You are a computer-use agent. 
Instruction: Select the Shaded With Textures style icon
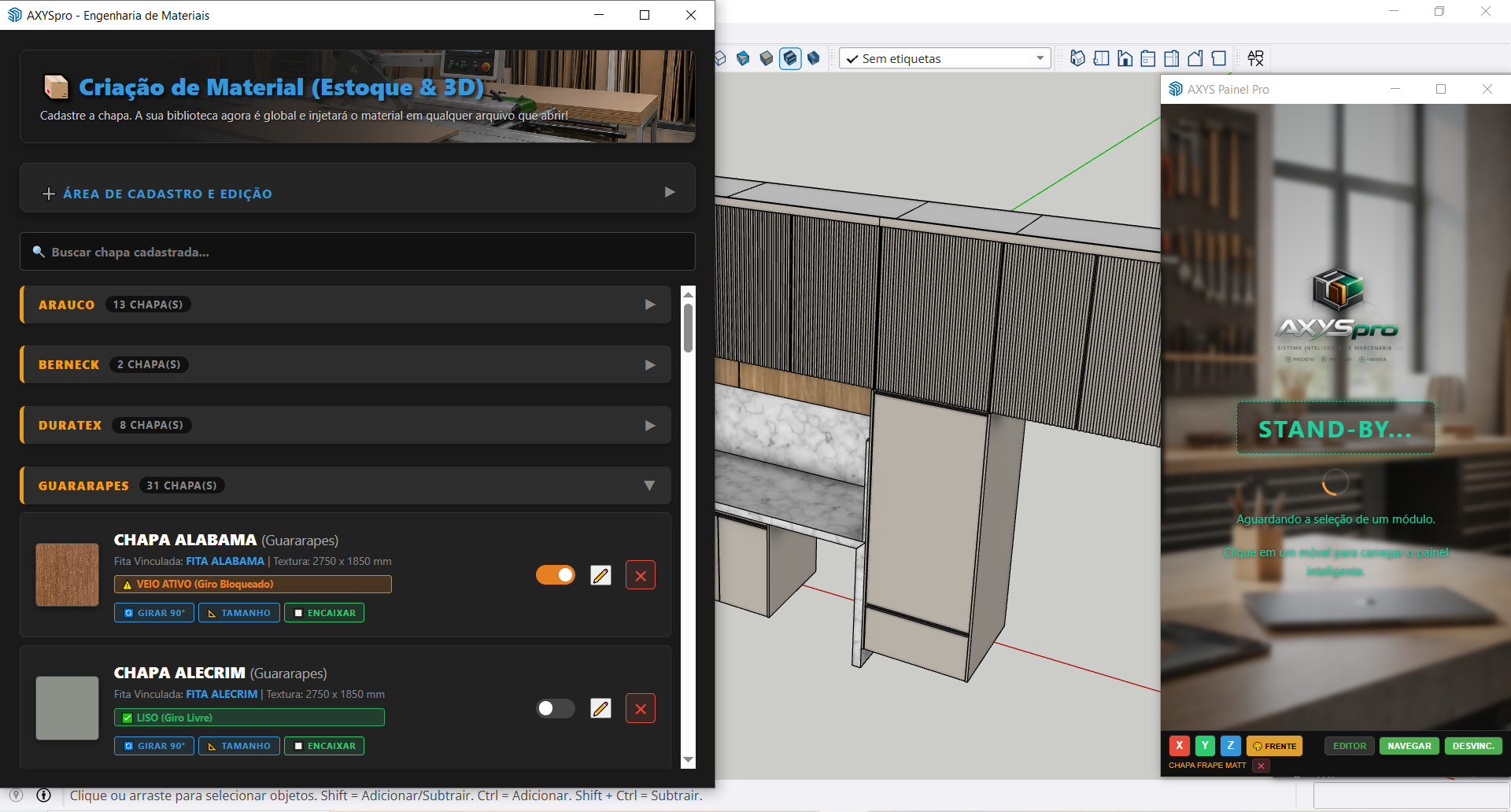pyautogui.click(x=790, y=58)
